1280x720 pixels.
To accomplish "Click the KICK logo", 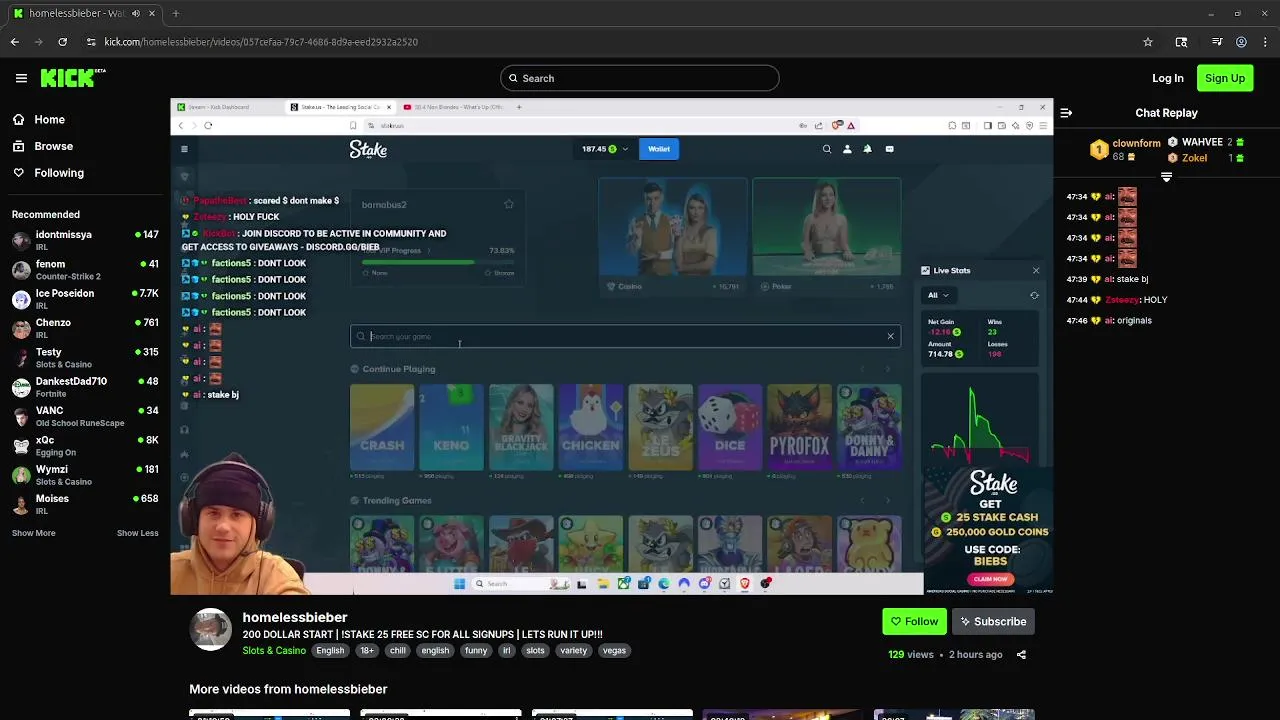I will click(73, 77).
